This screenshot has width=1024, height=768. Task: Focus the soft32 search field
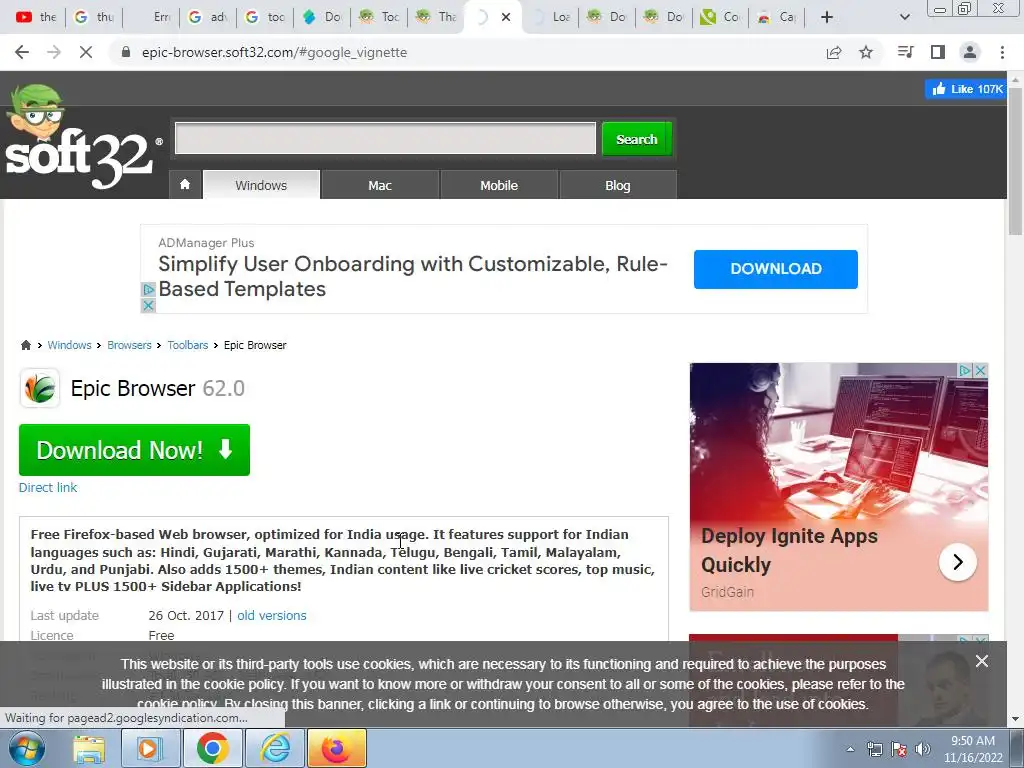click(x=385, y=138)
